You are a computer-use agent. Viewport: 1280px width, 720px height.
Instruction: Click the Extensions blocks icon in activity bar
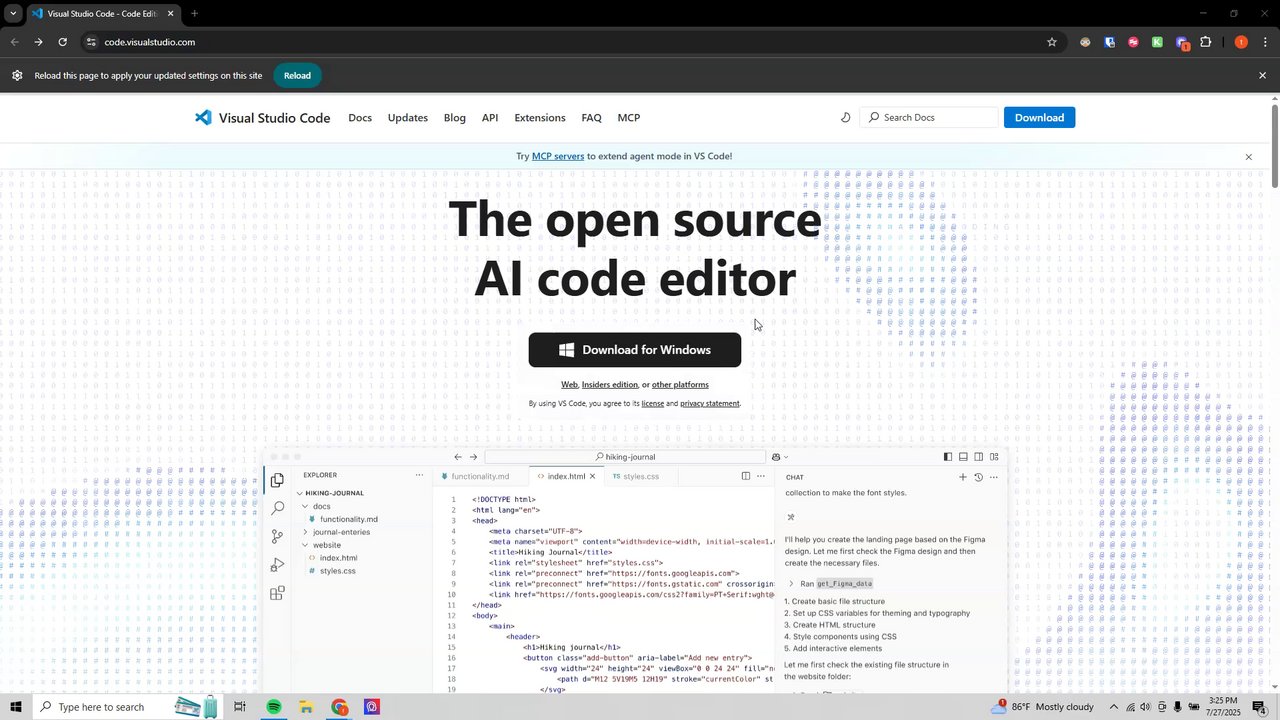[277, 593]
